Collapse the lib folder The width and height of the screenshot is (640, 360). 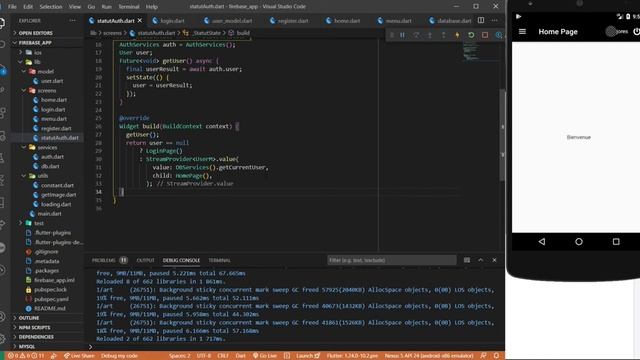click(x=37, y=62)
